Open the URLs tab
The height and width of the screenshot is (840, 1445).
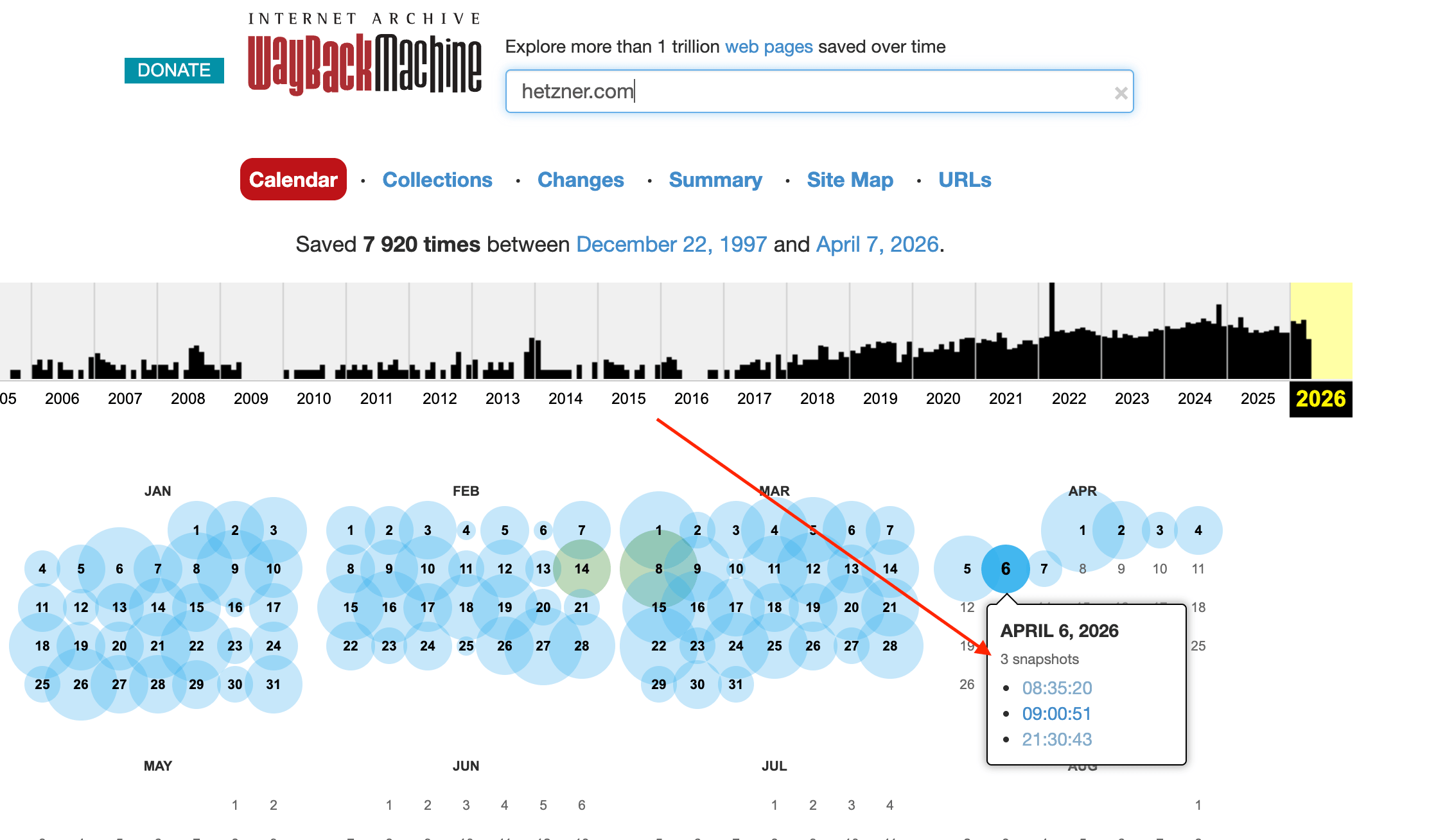click(x=965, y=180)
